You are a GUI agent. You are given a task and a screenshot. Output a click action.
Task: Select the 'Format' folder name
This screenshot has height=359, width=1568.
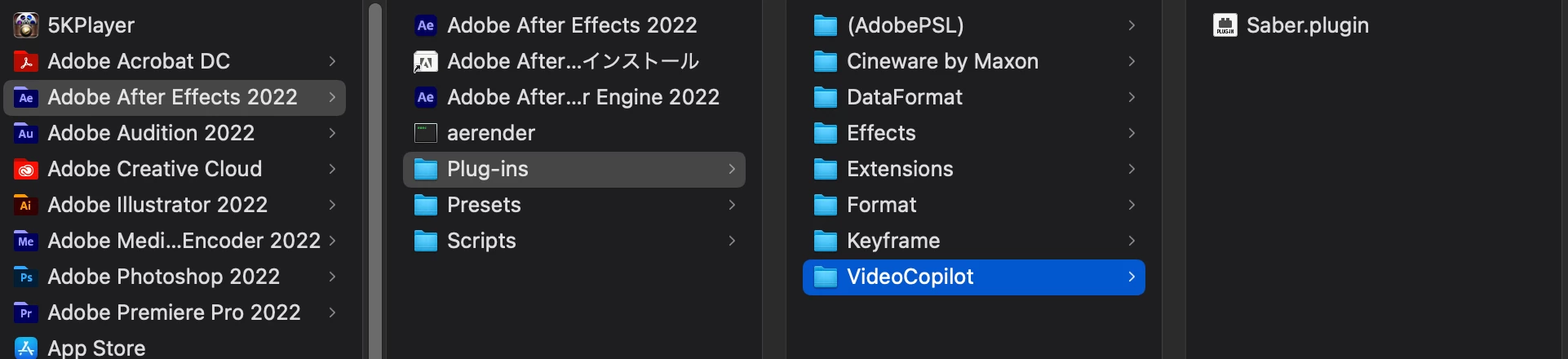[x=882, y=205]
